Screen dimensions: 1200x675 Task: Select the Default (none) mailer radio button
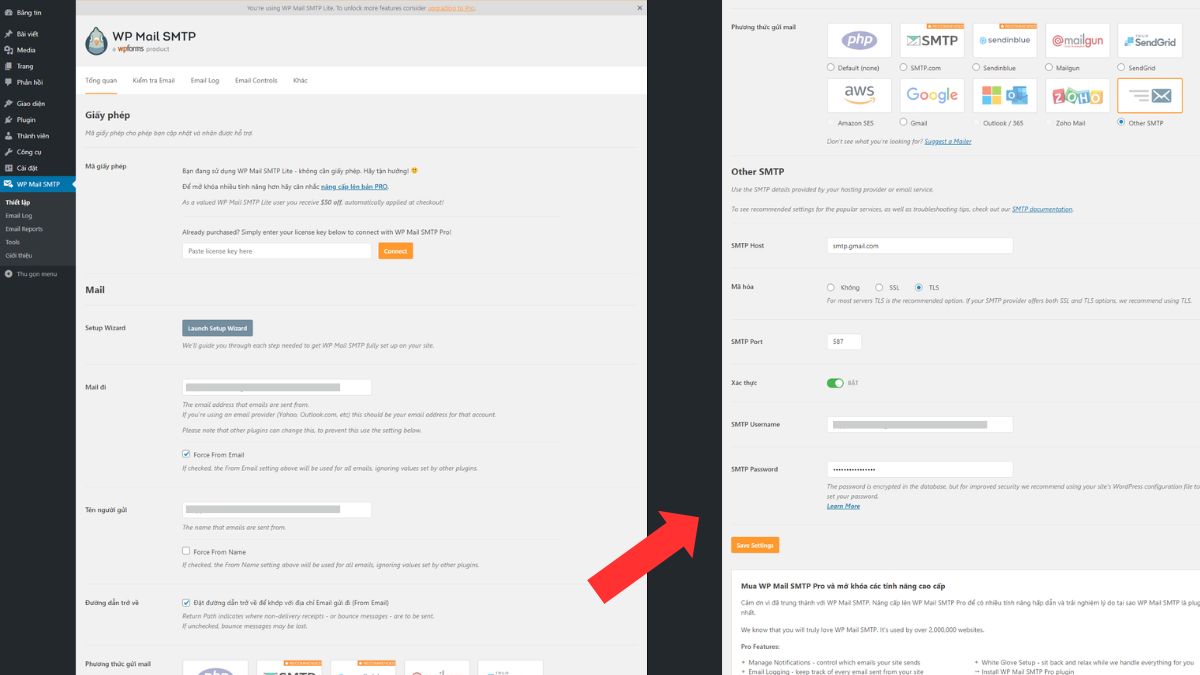pyautogui.click(x=831, y=68)
